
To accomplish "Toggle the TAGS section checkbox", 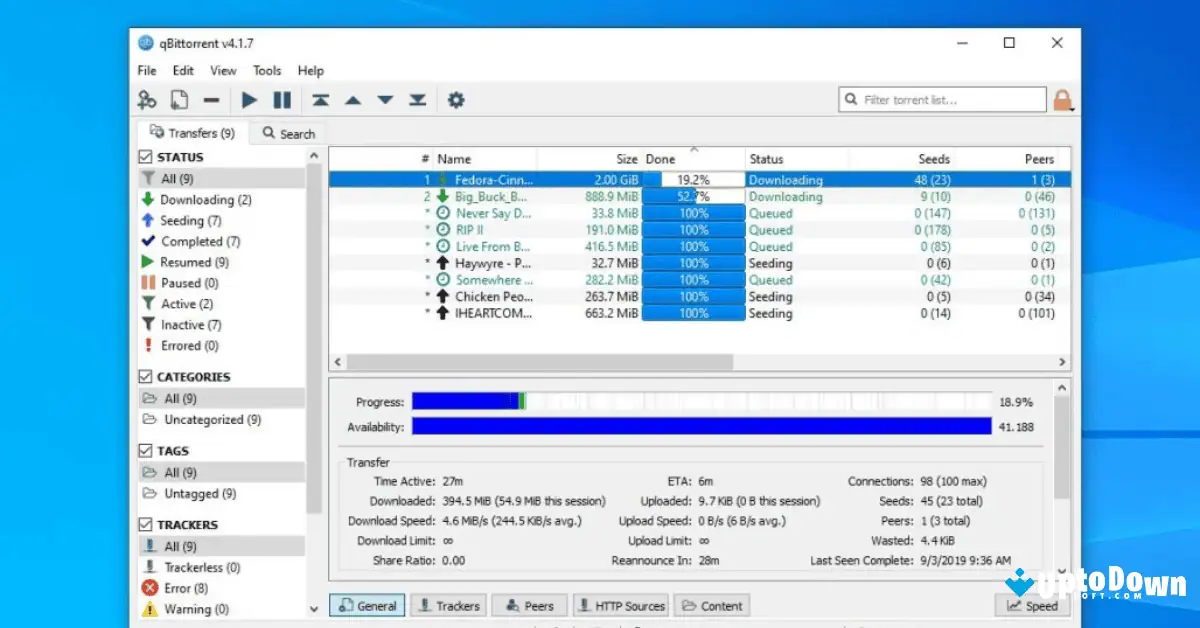I will pos(146,450).
